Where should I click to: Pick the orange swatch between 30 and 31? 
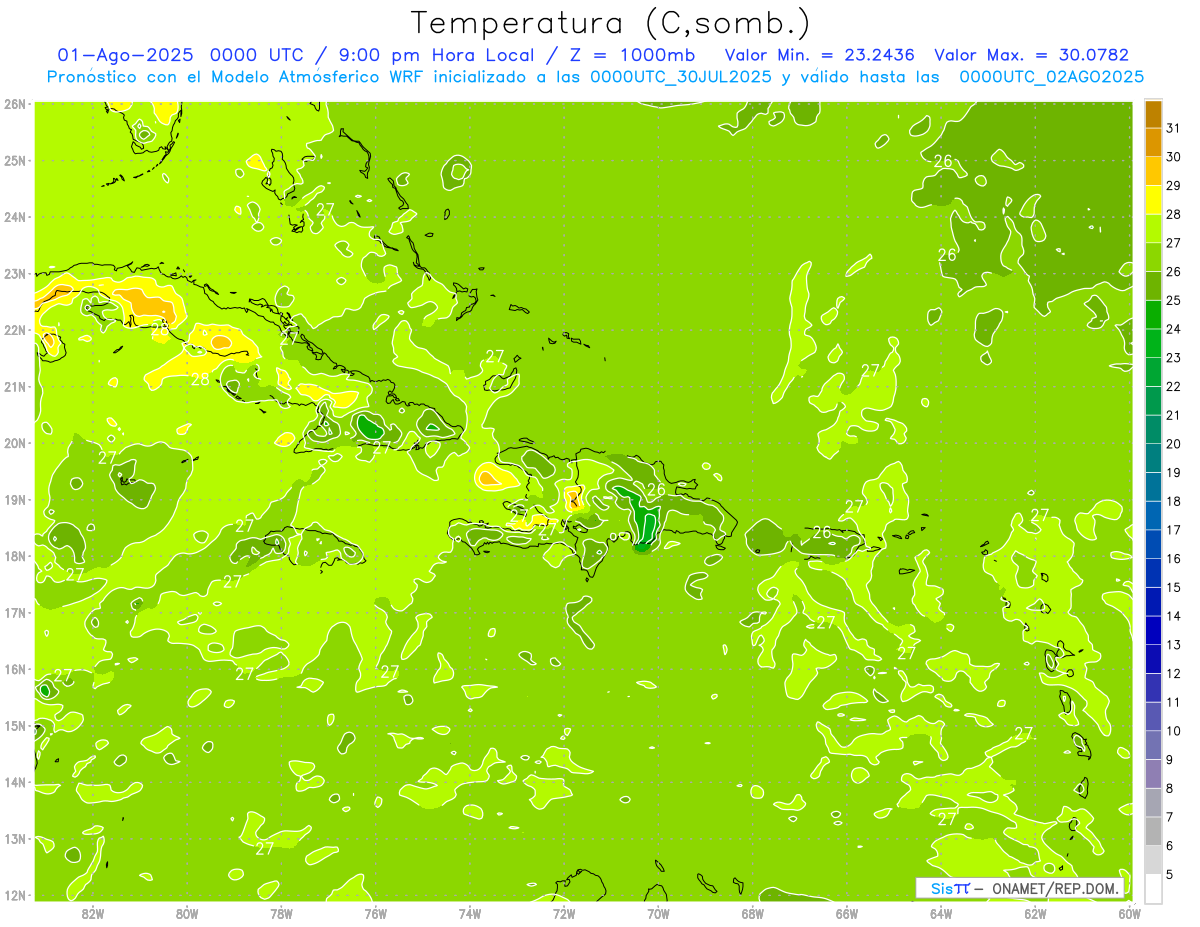1153,142
